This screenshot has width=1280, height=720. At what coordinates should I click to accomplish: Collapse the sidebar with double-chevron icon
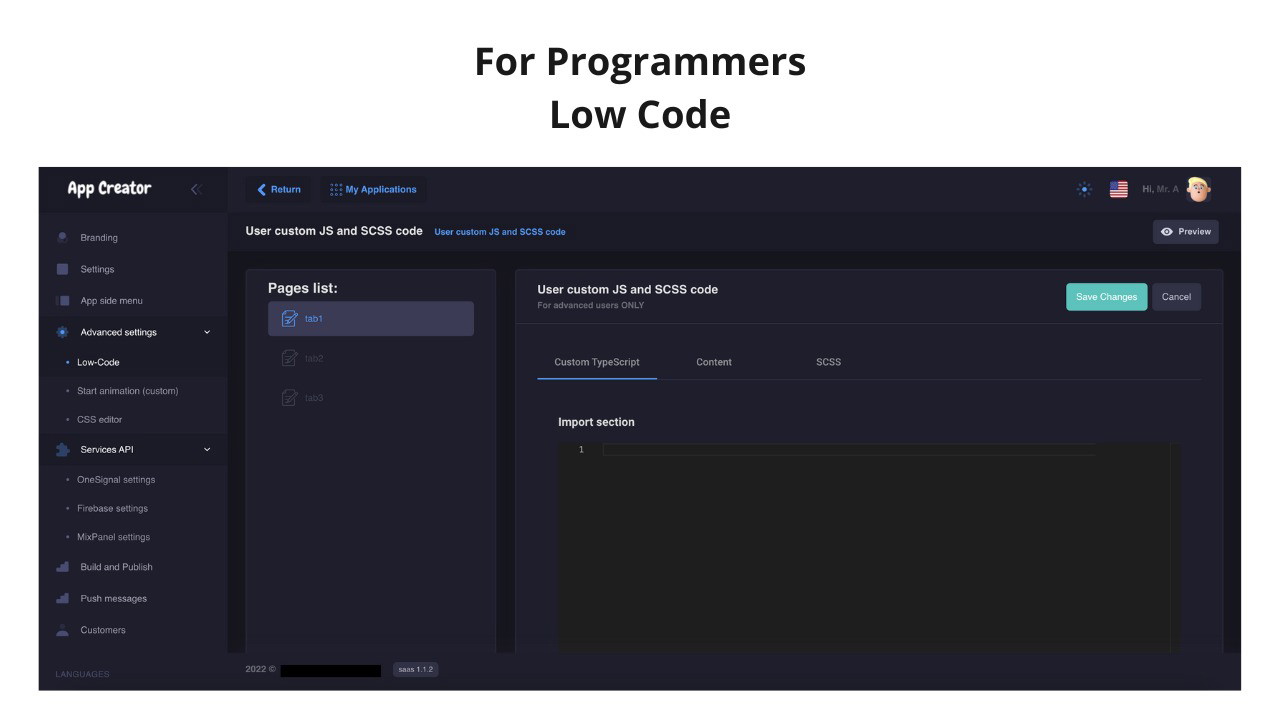pos(195,189)
